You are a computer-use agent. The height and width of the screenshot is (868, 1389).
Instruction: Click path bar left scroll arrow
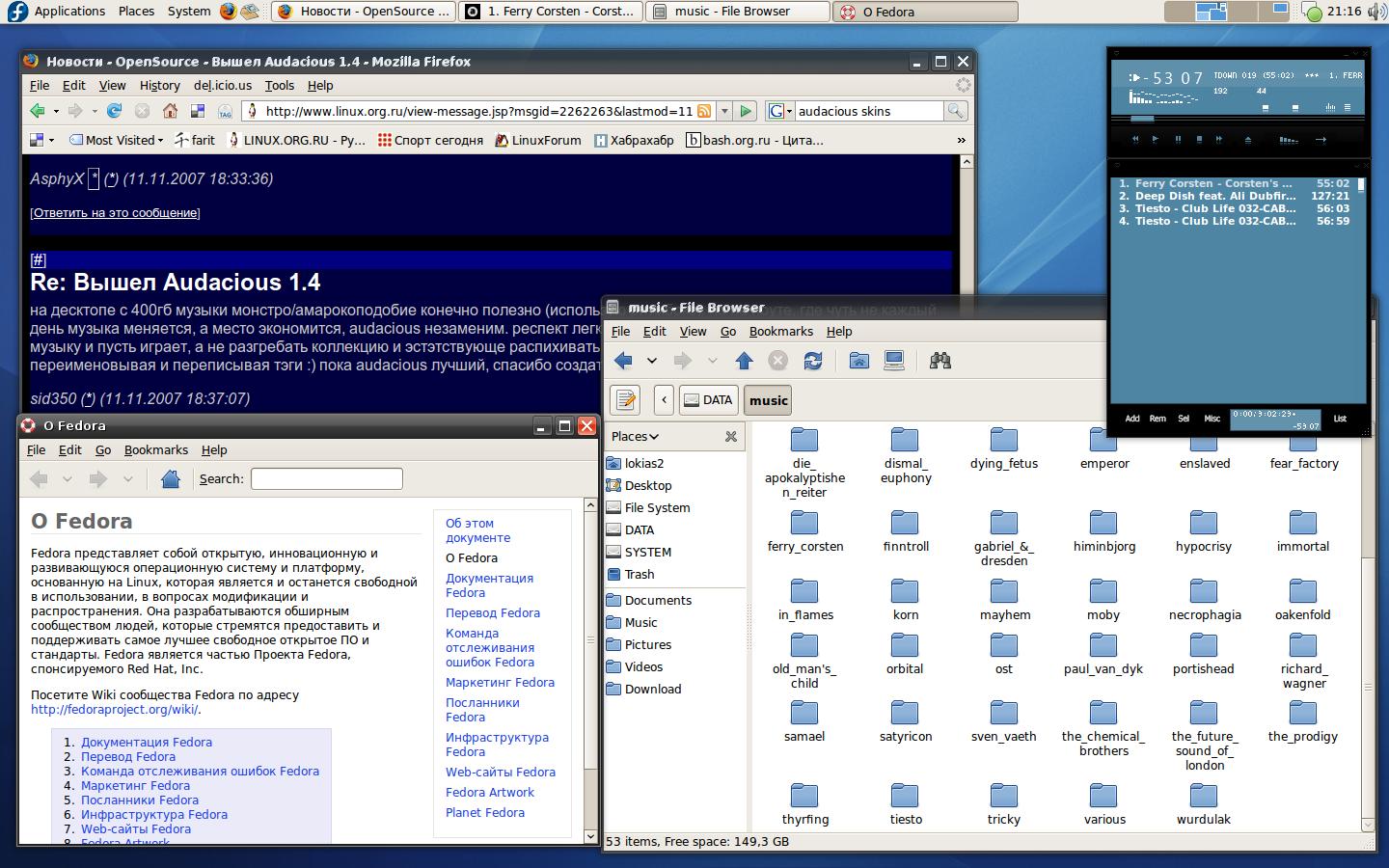tap(664, 400)
